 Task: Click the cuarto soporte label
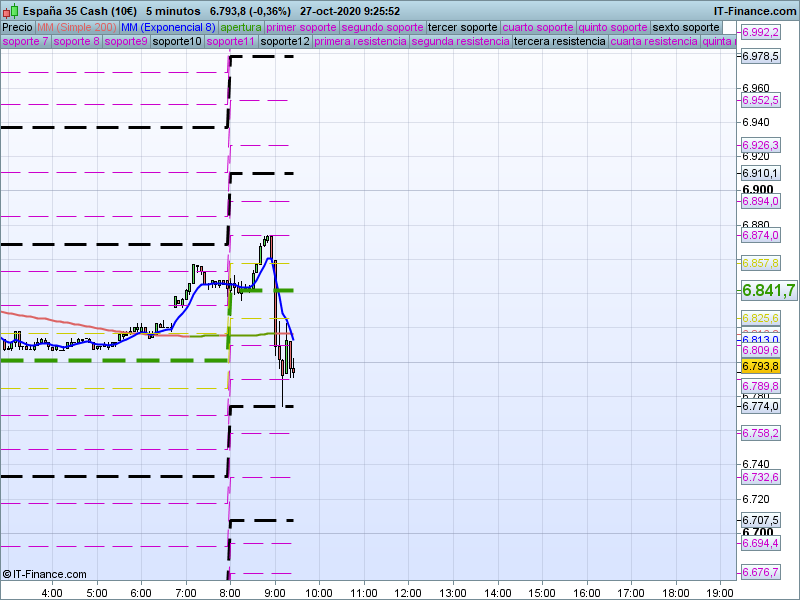coord(537,27)
